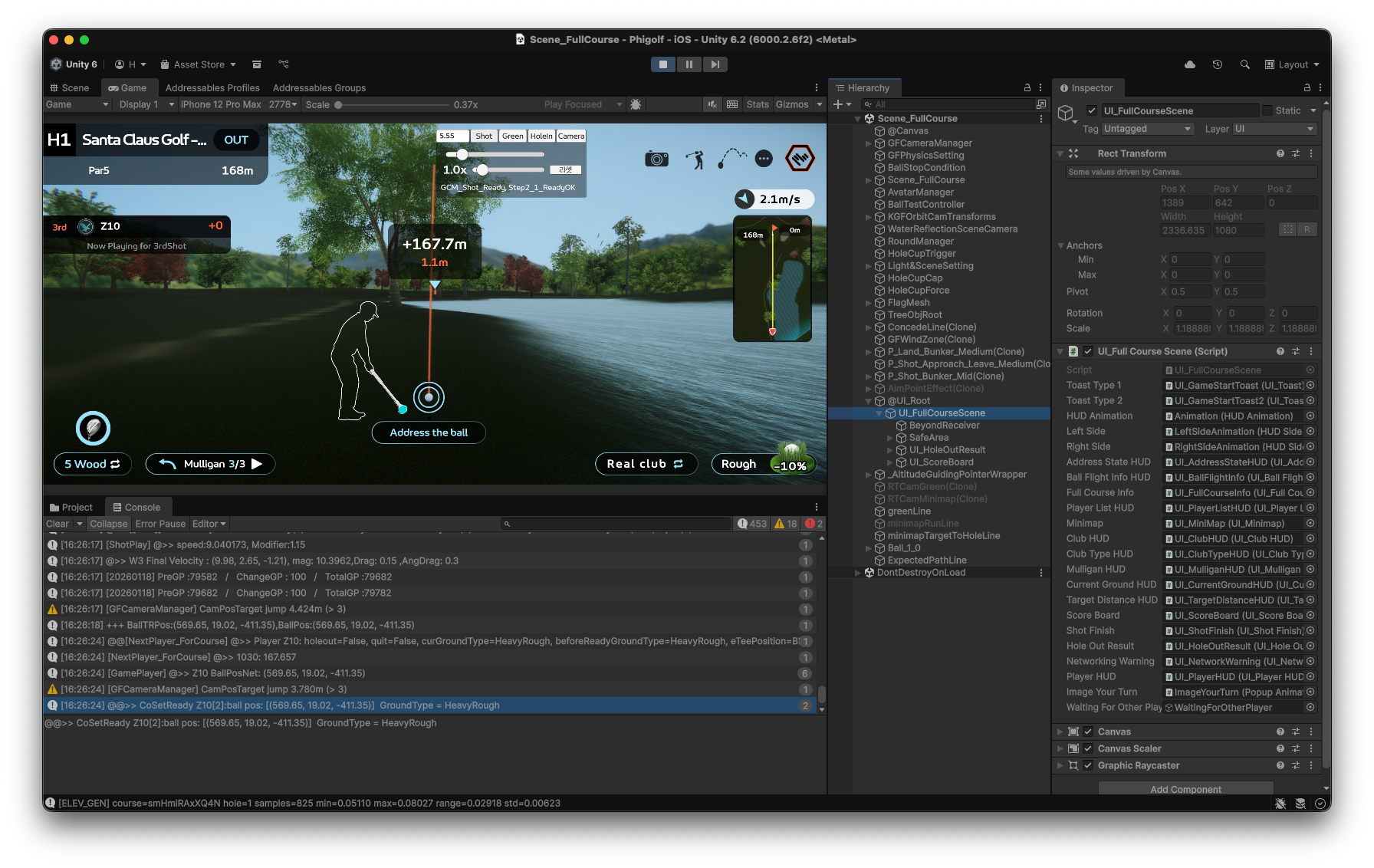Lock the Inspector panel
The width and height of the screenshot is (1374, 868).
(x=1307, y=87)
